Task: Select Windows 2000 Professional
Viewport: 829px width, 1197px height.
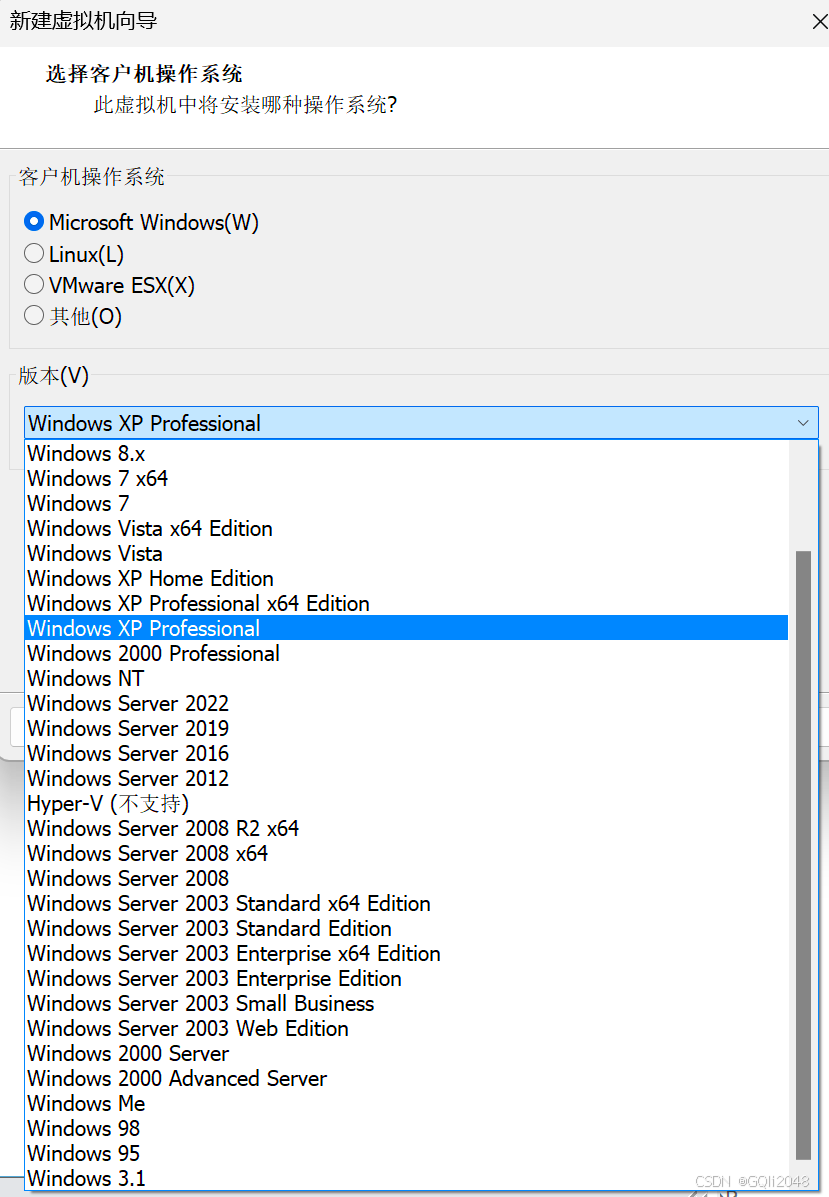Action: coord(153,653)
